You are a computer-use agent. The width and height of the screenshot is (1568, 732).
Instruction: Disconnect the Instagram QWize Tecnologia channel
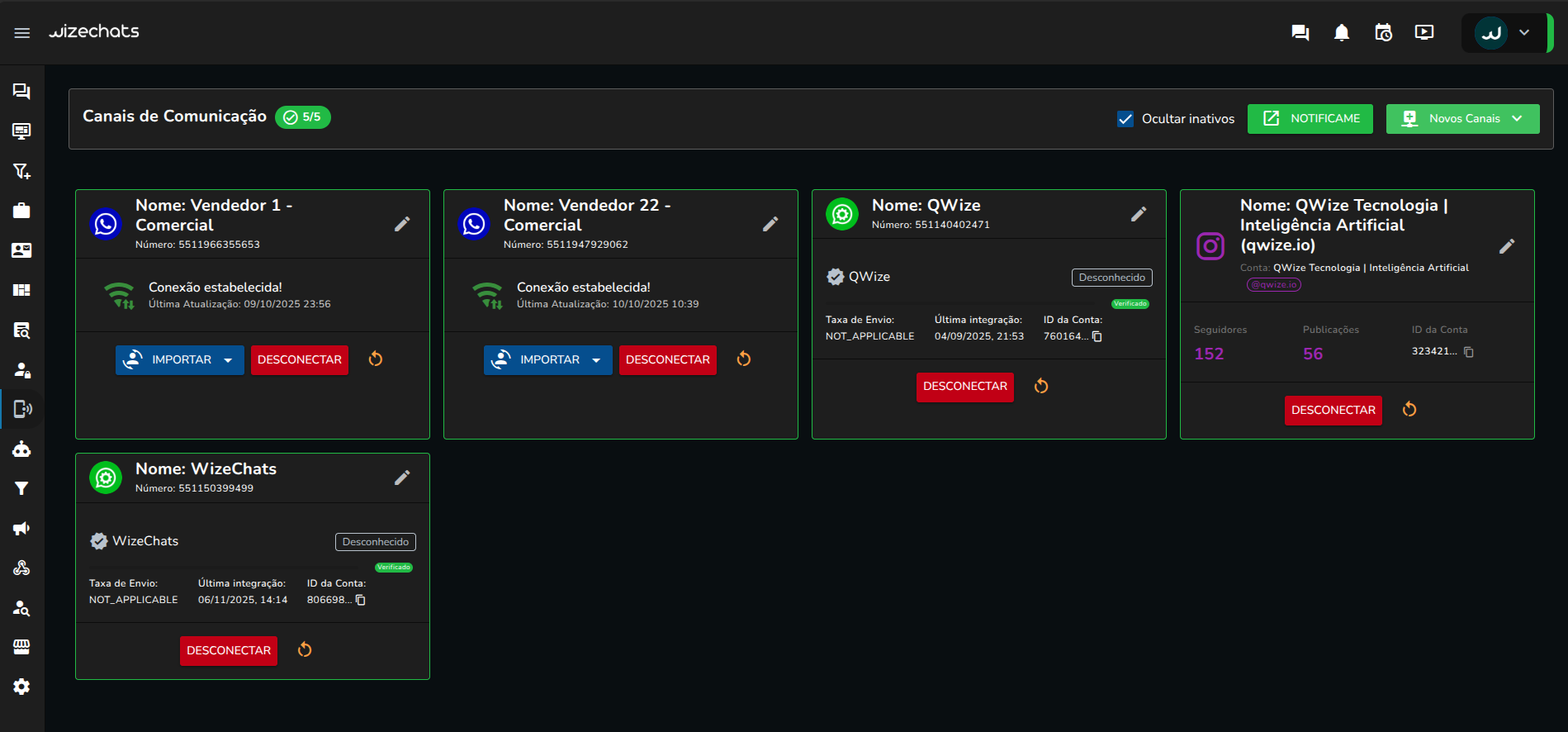click(x=1334, y=411)
